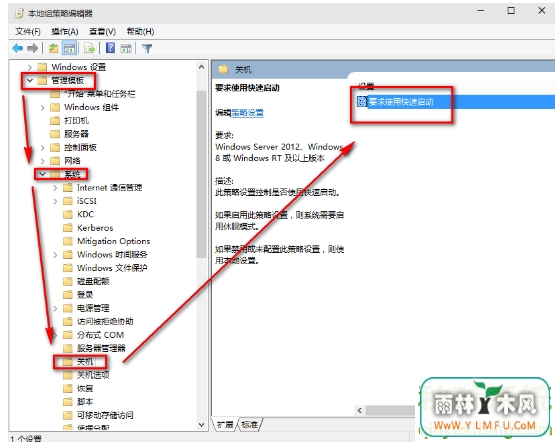Viewport: 555px width, 442px height.
Task: Expand the Windows 组件 folder
Action: (x=42, y=108)
